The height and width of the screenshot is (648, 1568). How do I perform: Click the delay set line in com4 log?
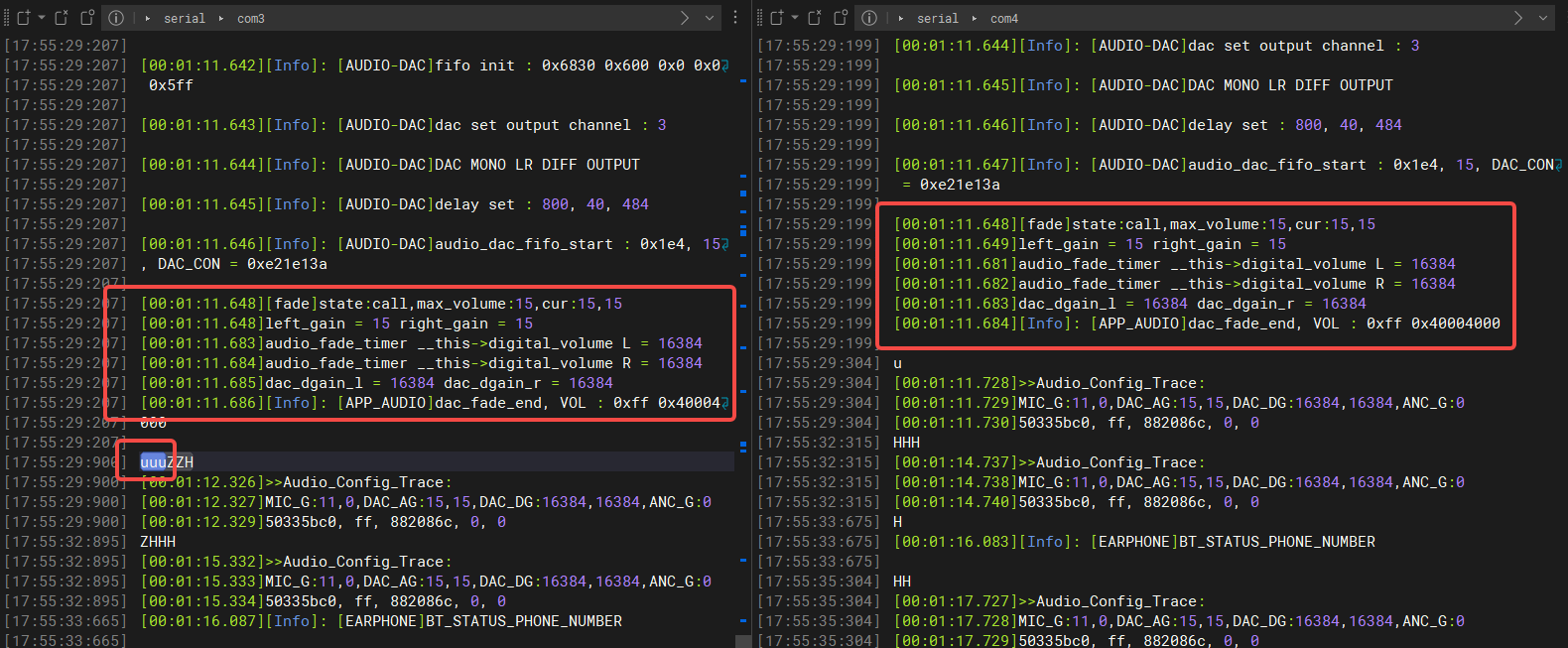[1148, 125]
